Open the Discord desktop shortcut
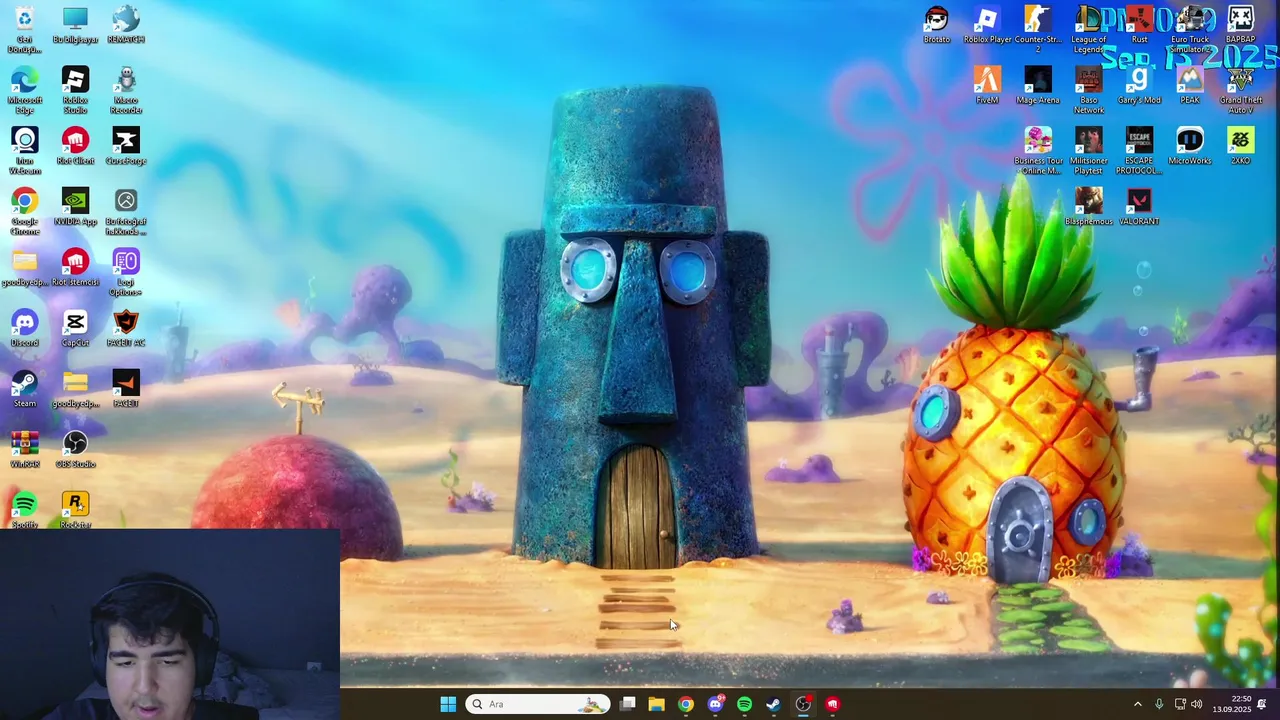The image size is (1280, 720). 25,329
